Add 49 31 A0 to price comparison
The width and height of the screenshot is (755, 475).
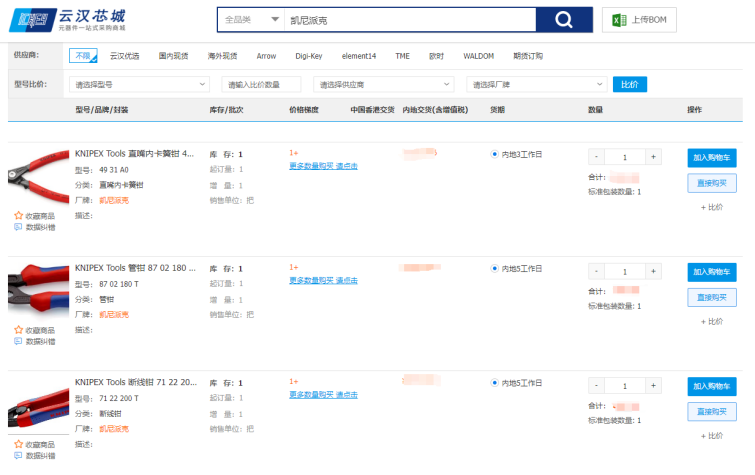712,207
